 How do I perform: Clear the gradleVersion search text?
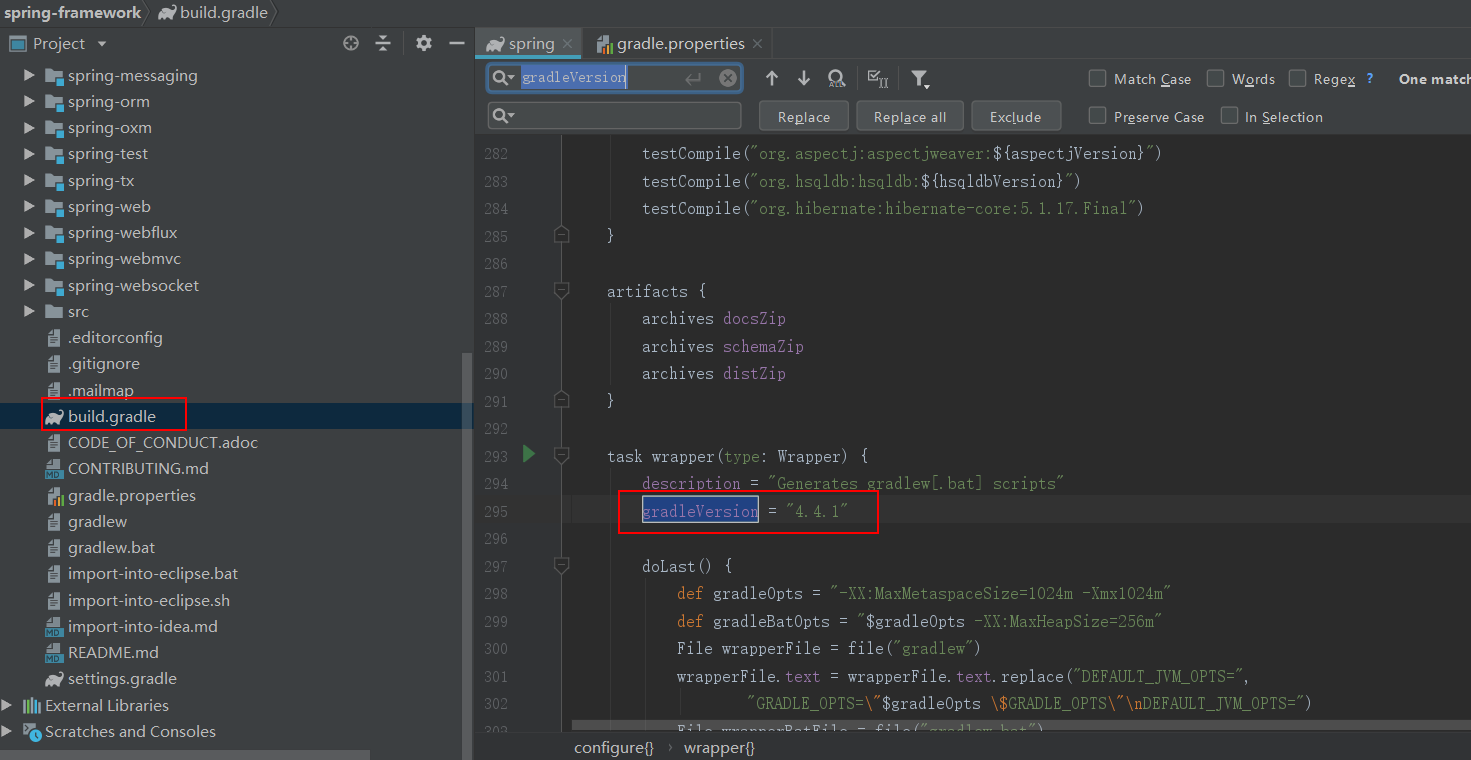click(x=728, y=78)
